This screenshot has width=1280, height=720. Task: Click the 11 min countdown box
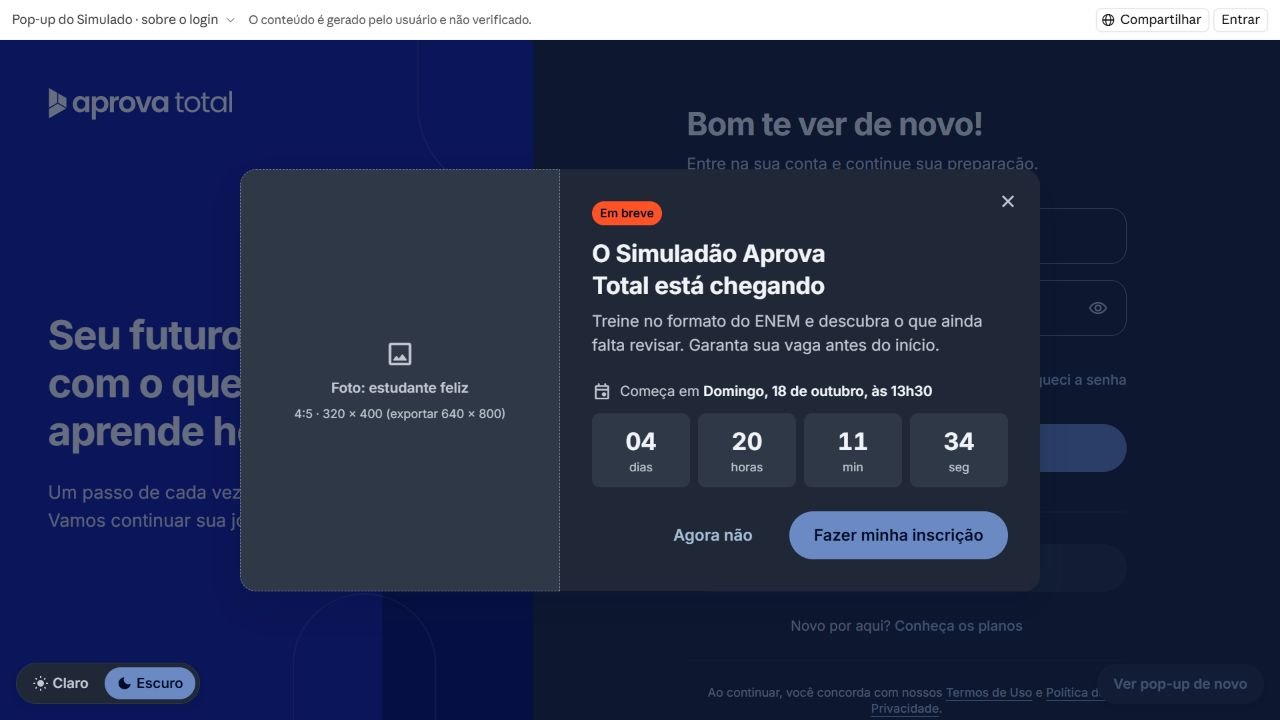click(853, 450)
